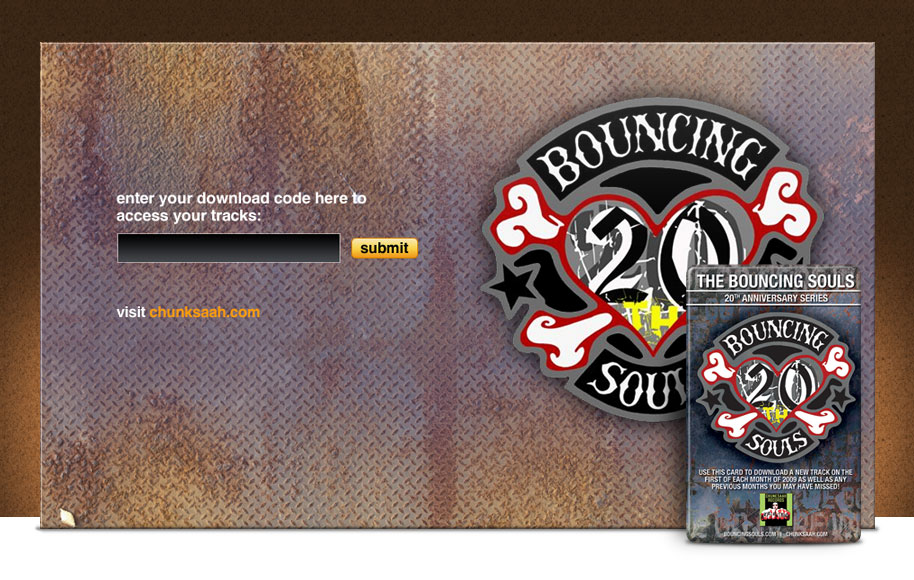The width and height of the screenshot is (914, 580).
Task: Click the bouncingsouls.com text on the card
Action: click(750, 533)
